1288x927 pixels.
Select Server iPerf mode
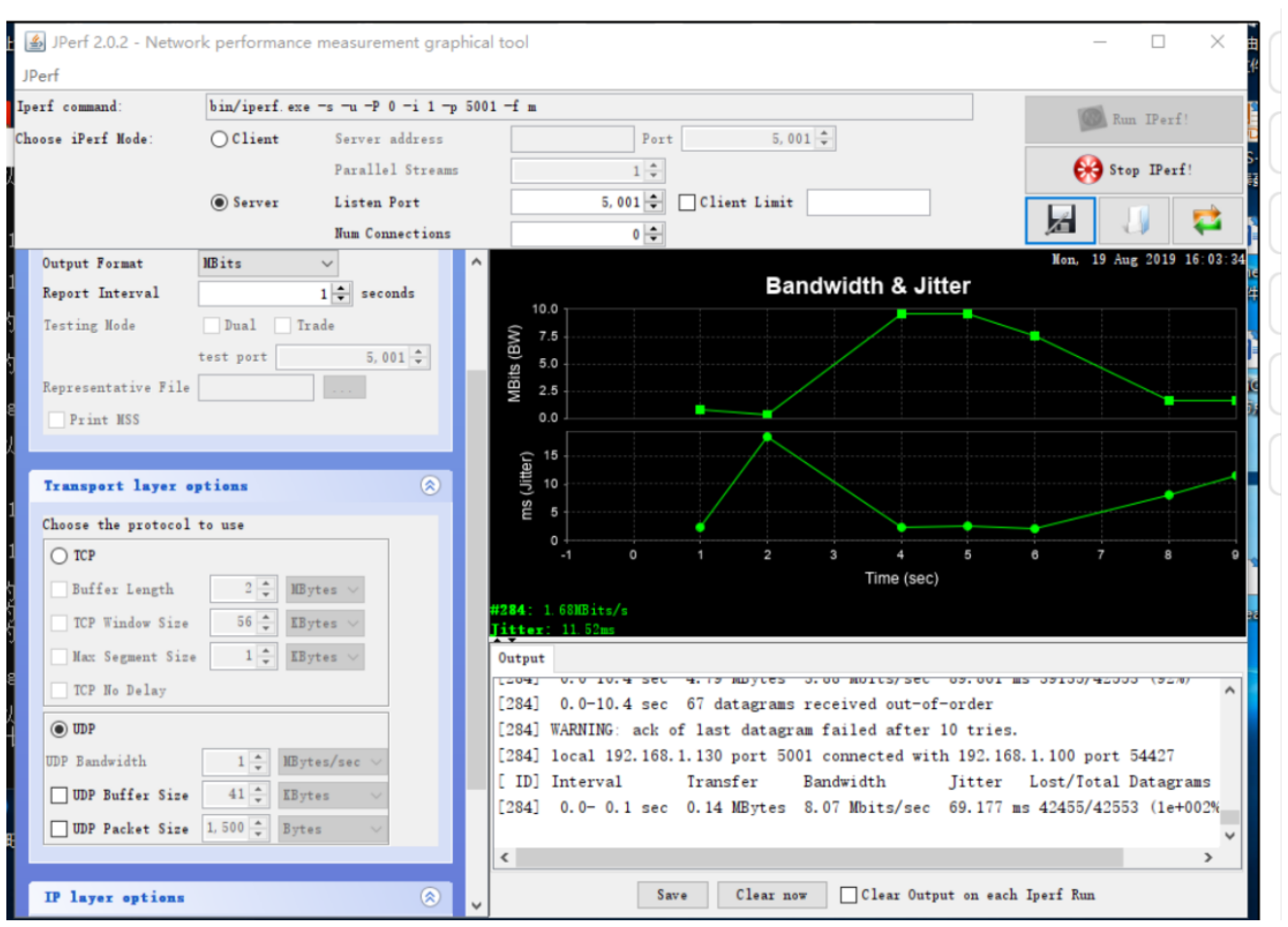pos(219,203)
